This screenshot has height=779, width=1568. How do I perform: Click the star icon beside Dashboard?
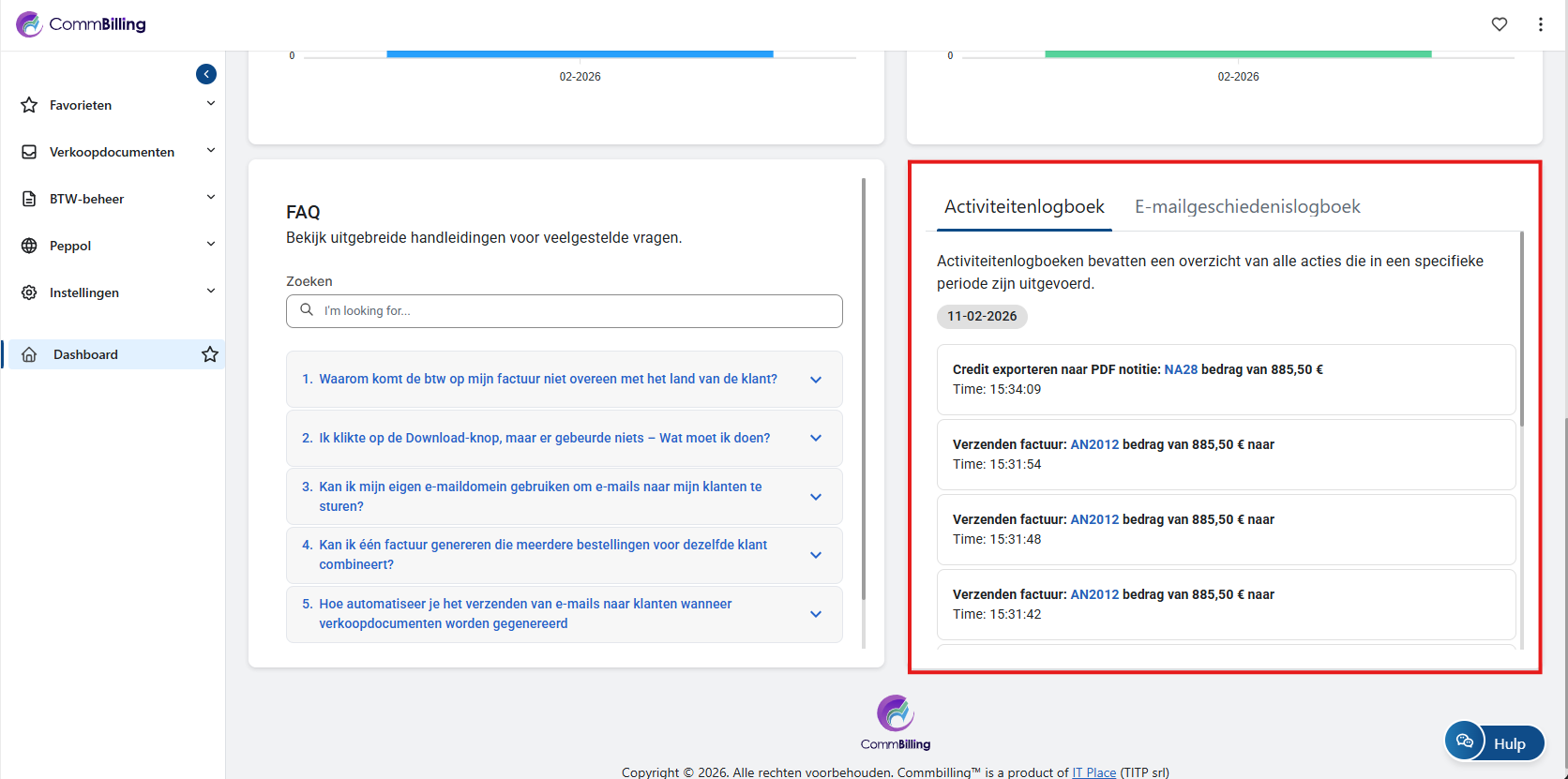(x=210, y=354)
